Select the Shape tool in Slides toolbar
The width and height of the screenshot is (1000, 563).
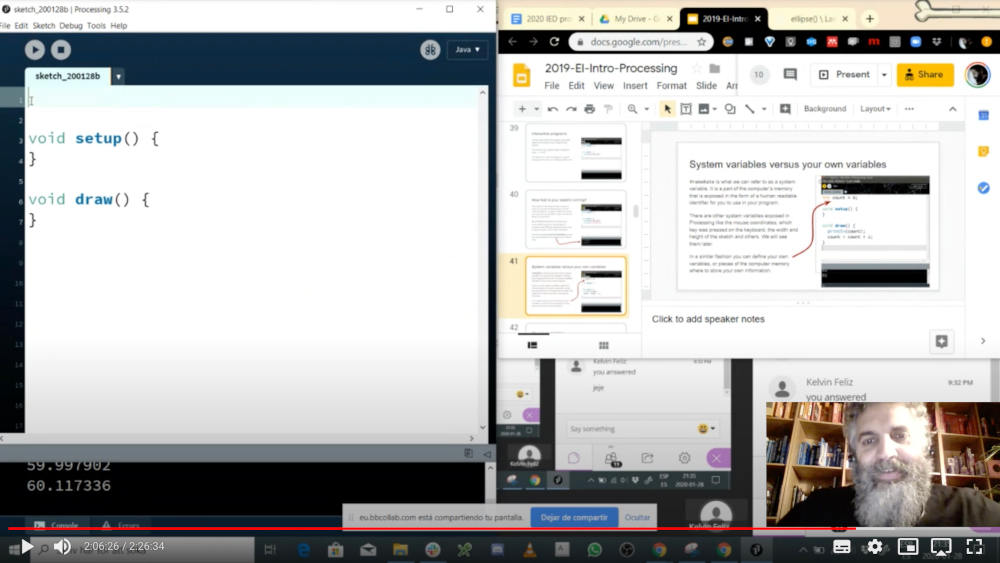tap(730, 109)
